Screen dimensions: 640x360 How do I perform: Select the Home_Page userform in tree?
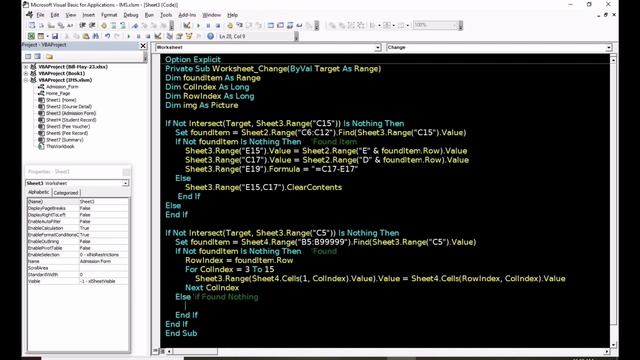(x=58, y=93)
